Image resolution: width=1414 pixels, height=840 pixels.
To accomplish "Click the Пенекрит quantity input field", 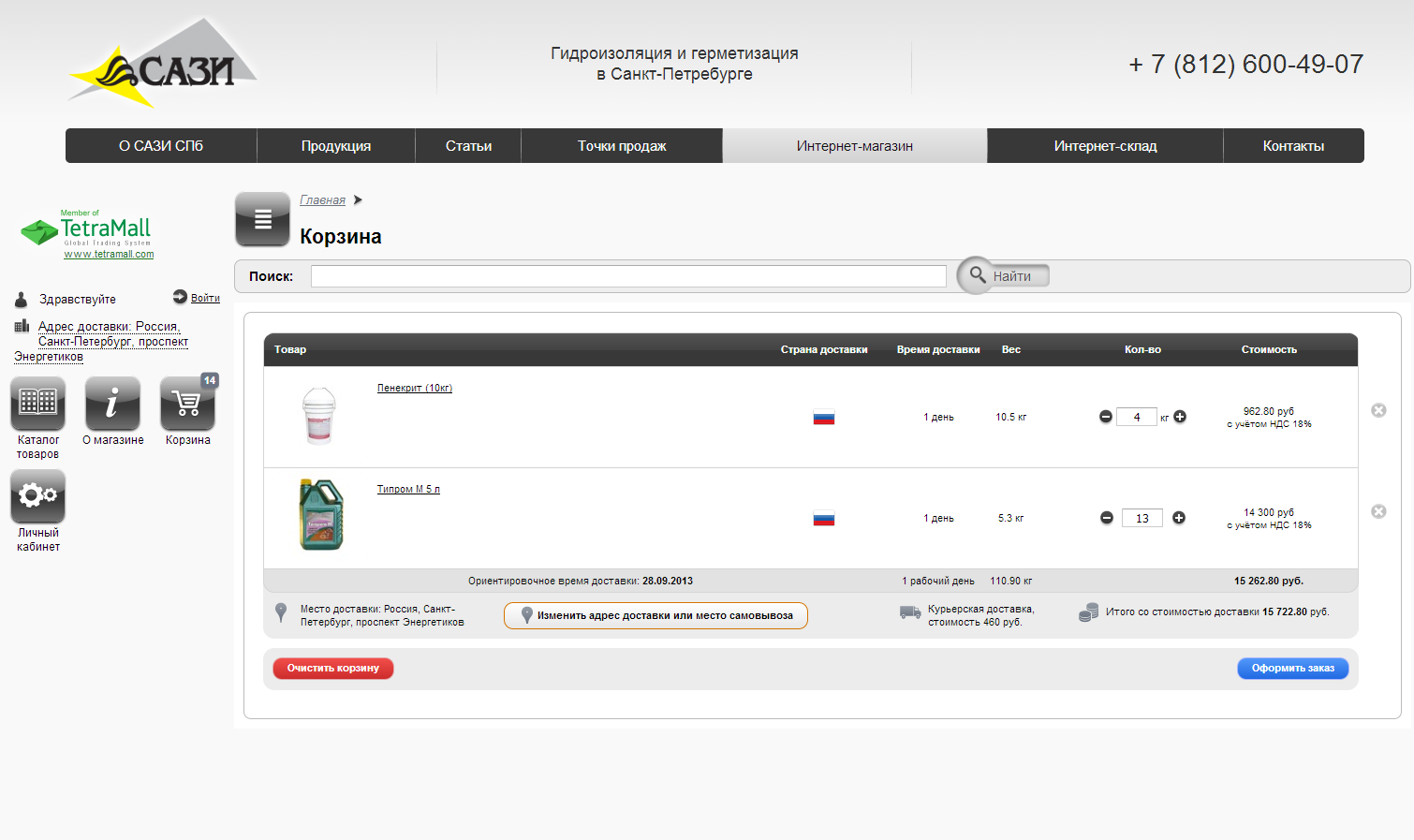I will [x=1137, y=417].
